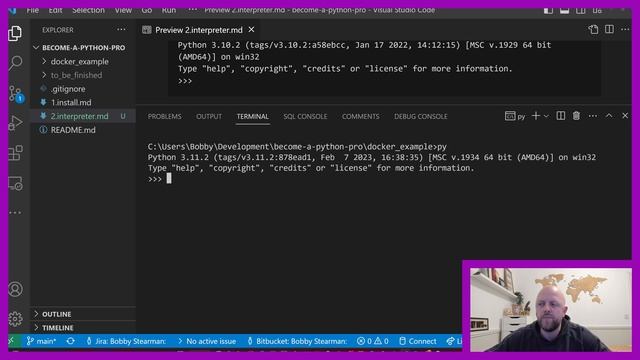Select the 2.interpreter.md file
This screenshot has width=640, height=360.
pos(83,116)
